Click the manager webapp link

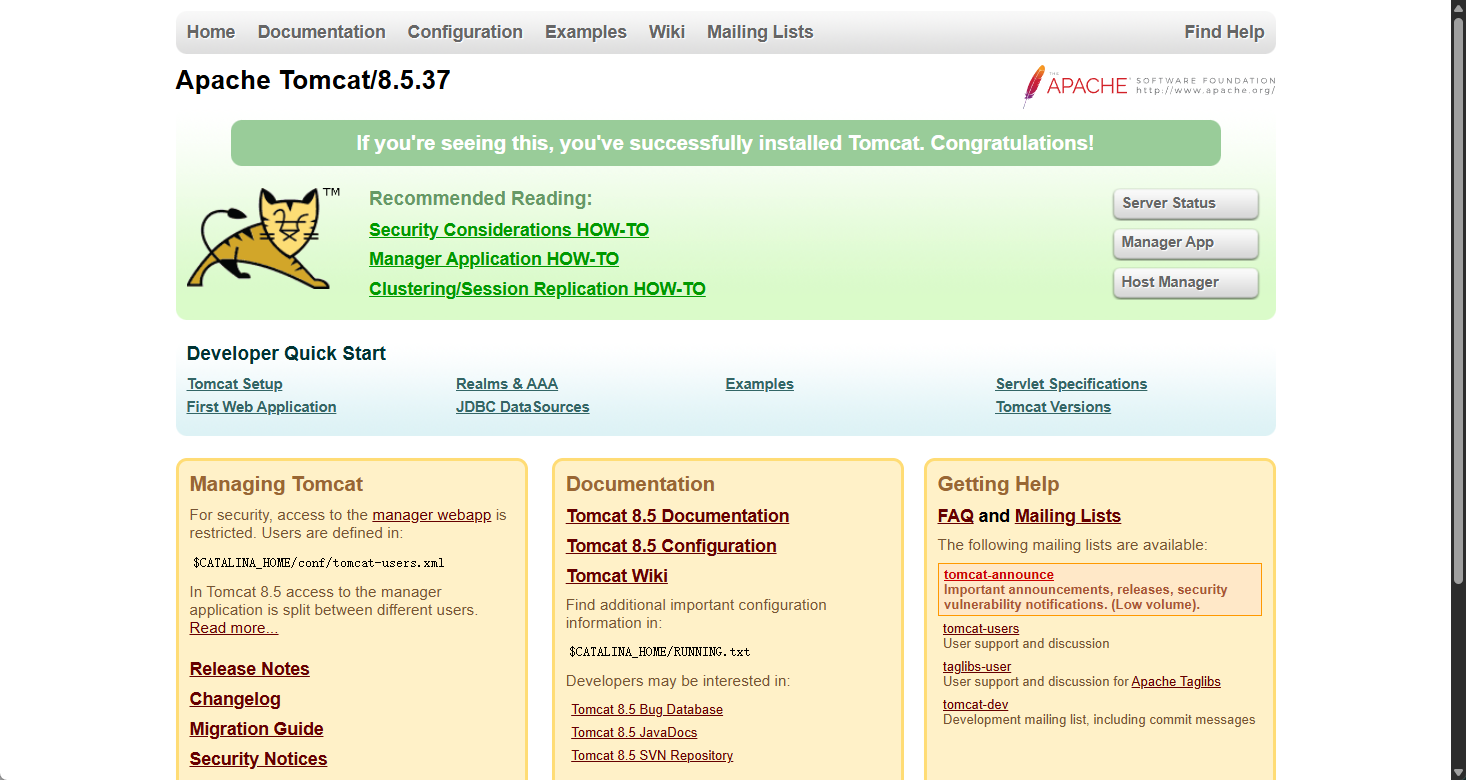pyautogui.click(x=431, y=515)
